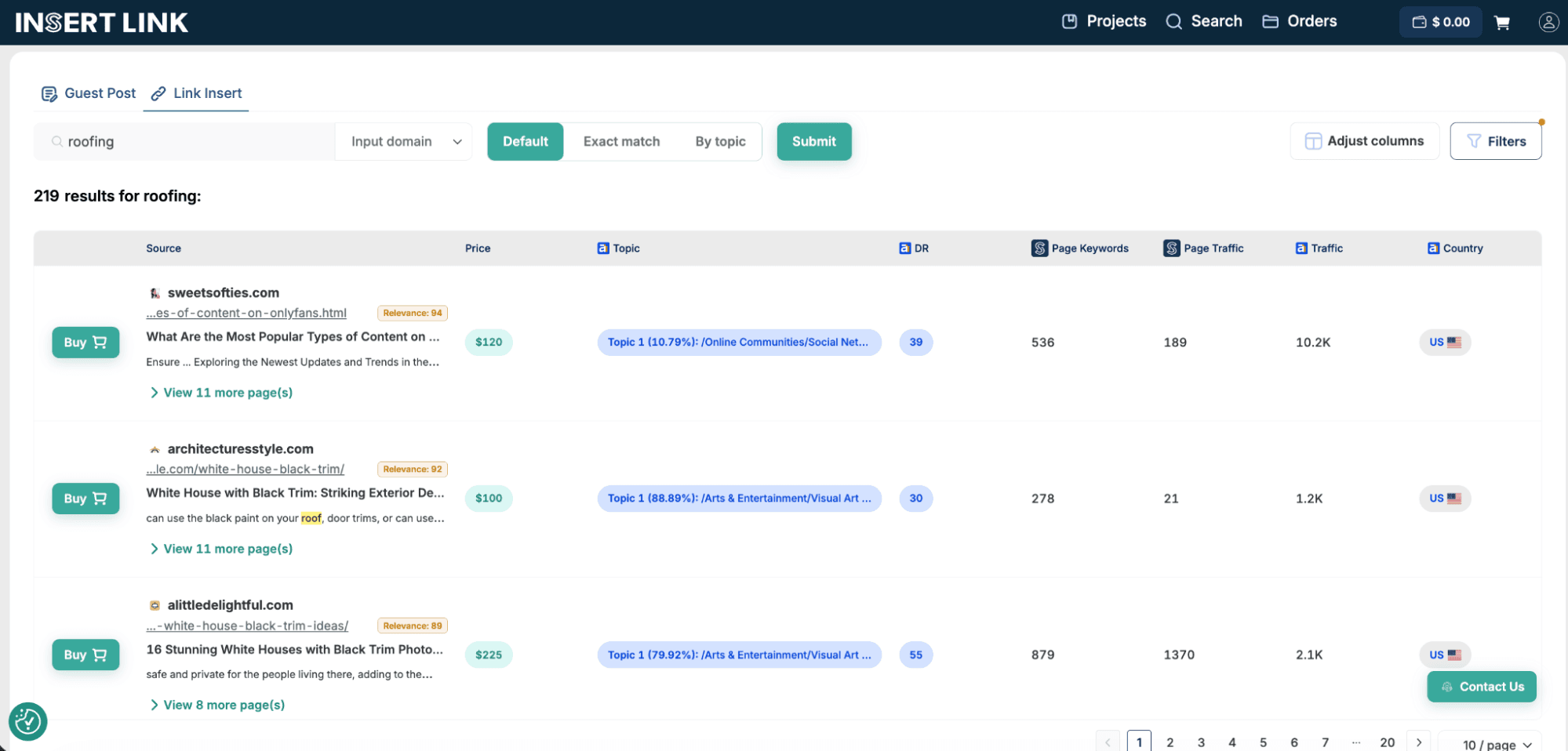Open the shopping cart icon
The width and height of the screenshot is (1568, 751).
[1502, 22]
